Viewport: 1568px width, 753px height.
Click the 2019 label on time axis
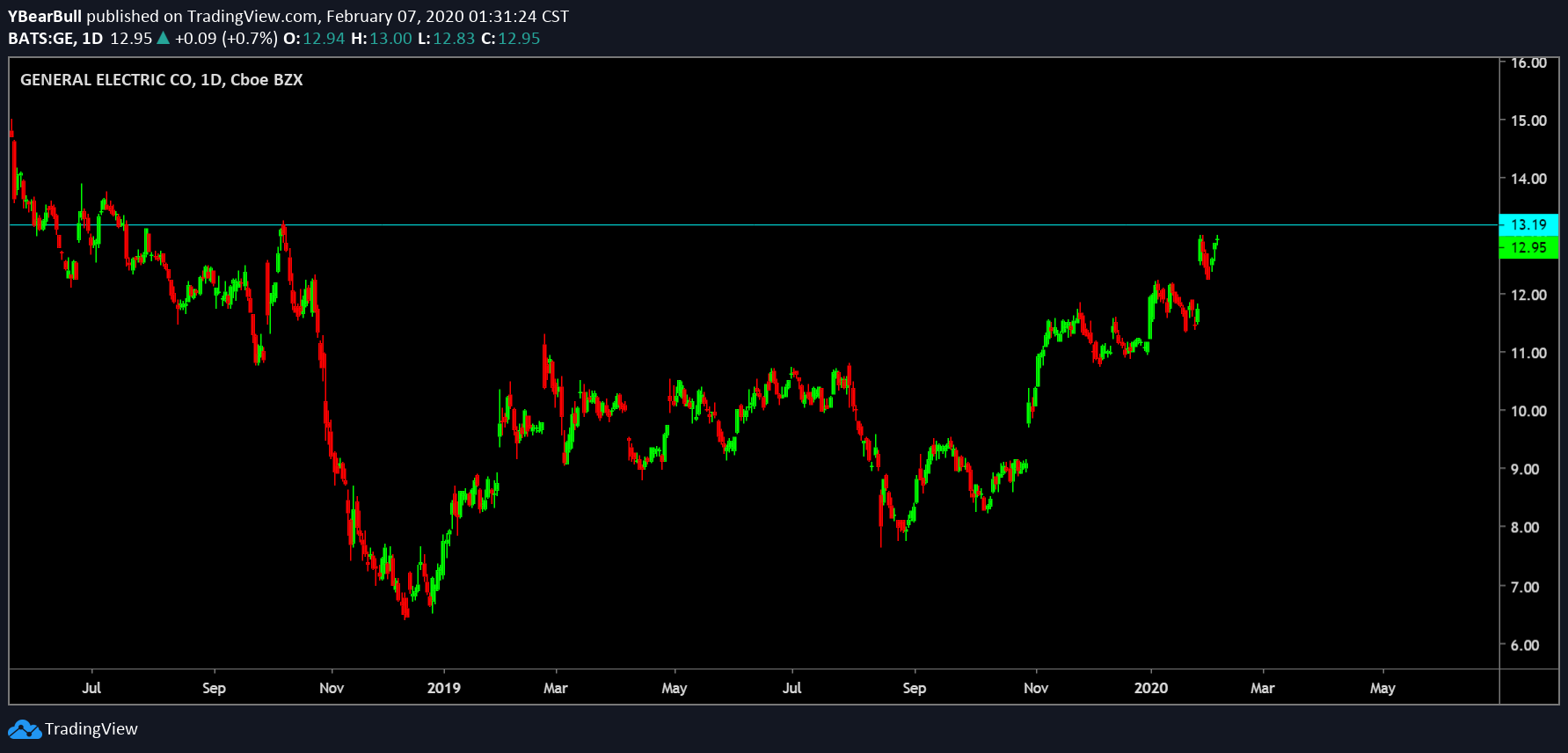click(x=443, y=688)
